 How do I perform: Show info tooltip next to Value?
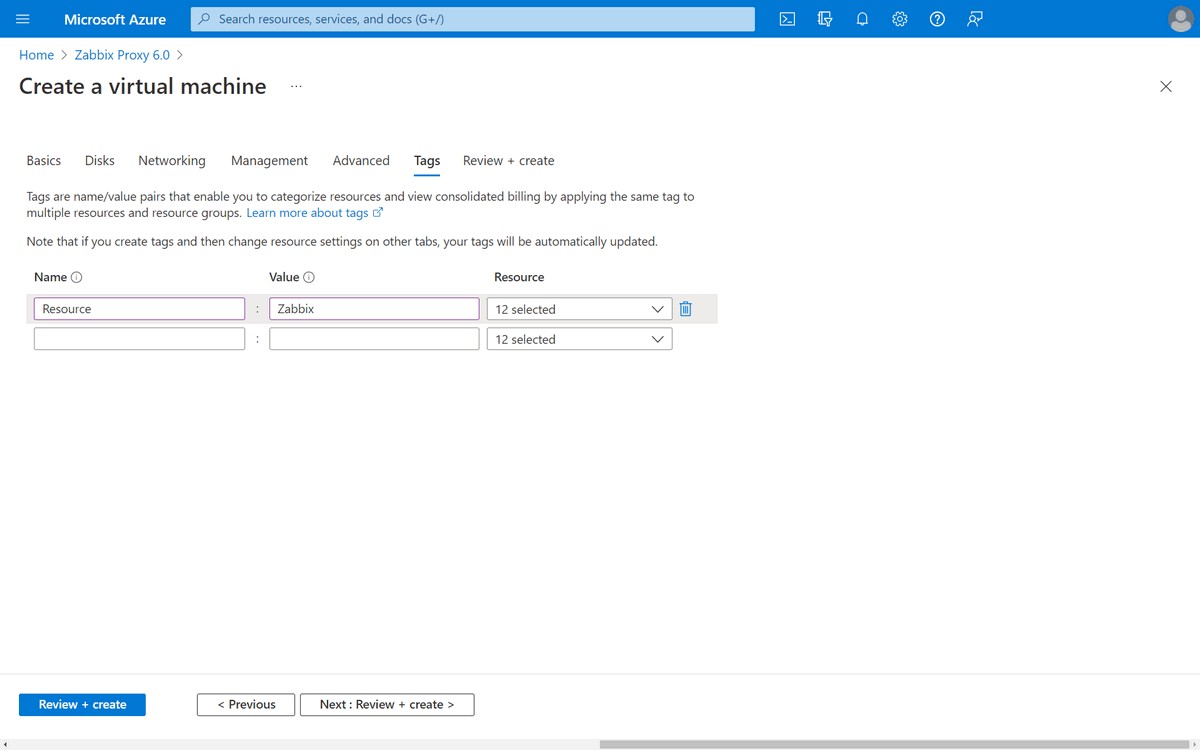coord(309,277)
